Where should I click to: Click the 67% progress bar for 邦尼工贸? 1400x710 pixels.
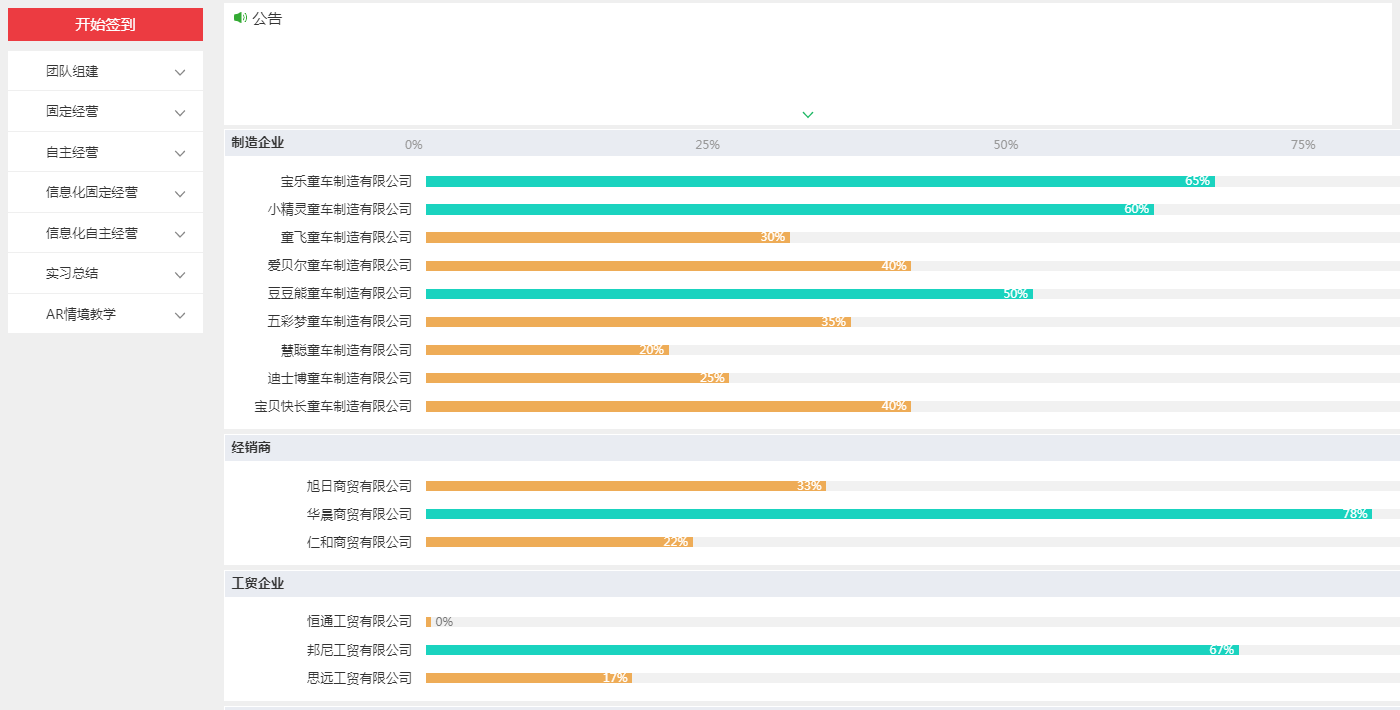click(832, 650)
